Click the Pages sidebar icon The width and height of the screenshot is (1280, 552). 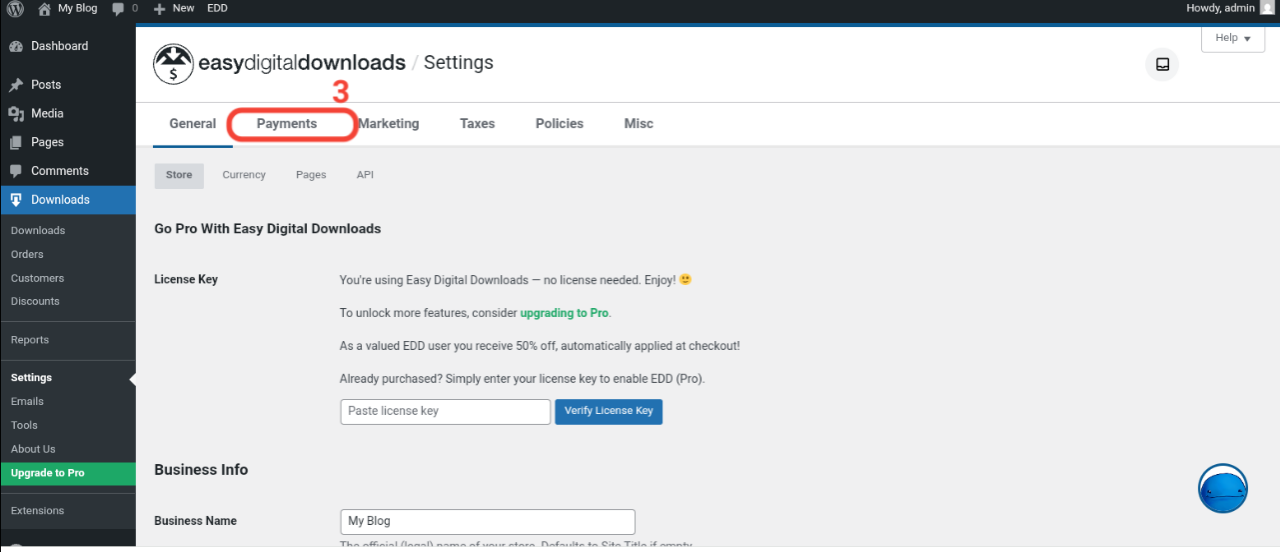click(16, 142)
